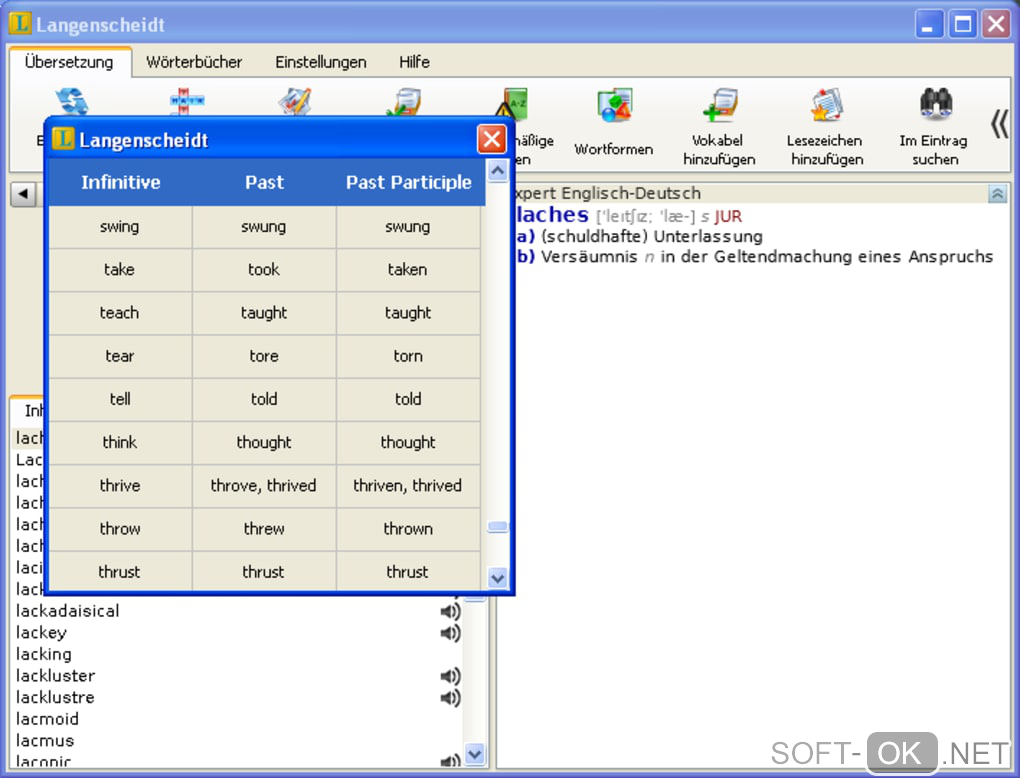Click the past form threw
The height and width of the screenshot is (778, 1020).
264,529
